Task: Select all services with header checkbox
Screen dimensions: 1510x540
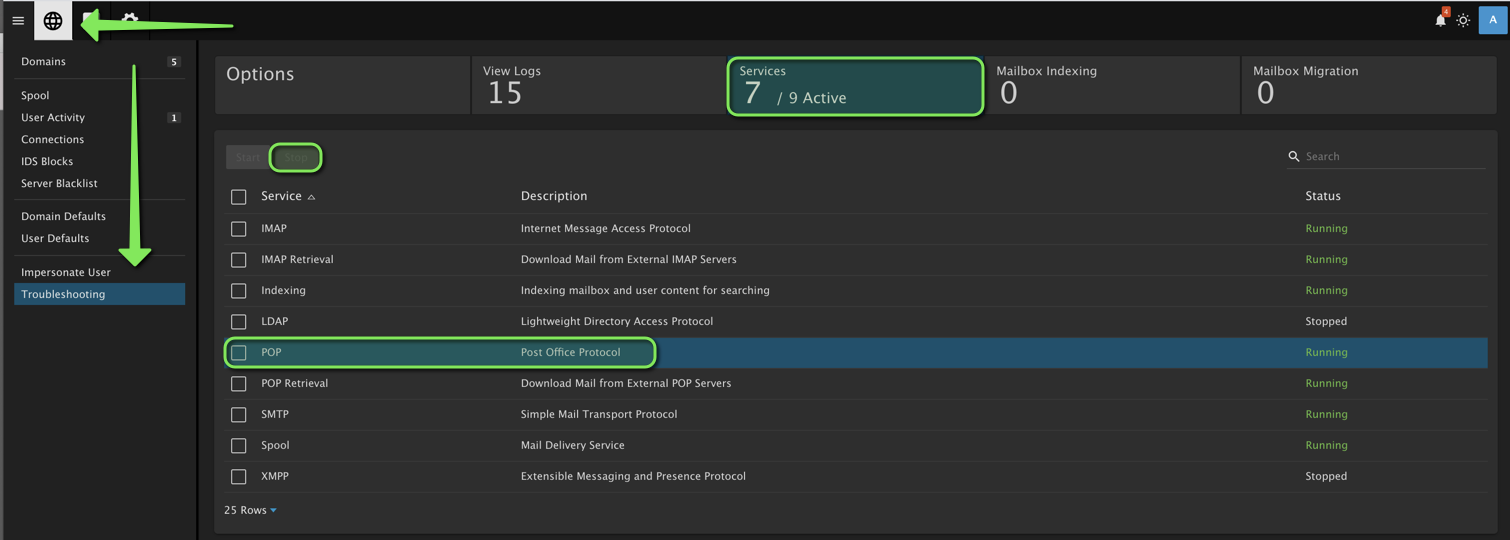Action: [239, 197]
